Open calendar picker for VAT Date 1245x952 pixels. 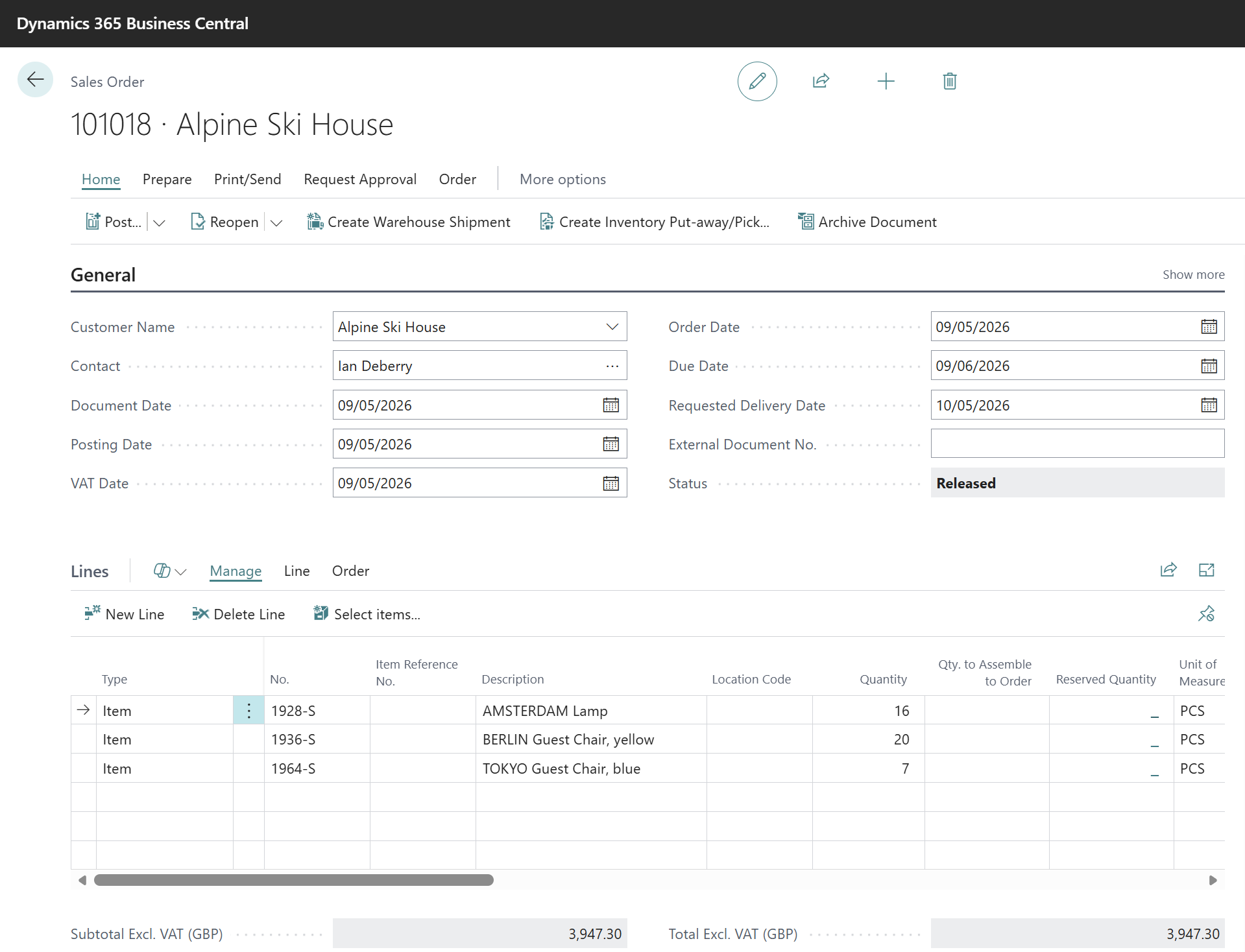pyautogui.click(x=610, y=483)
